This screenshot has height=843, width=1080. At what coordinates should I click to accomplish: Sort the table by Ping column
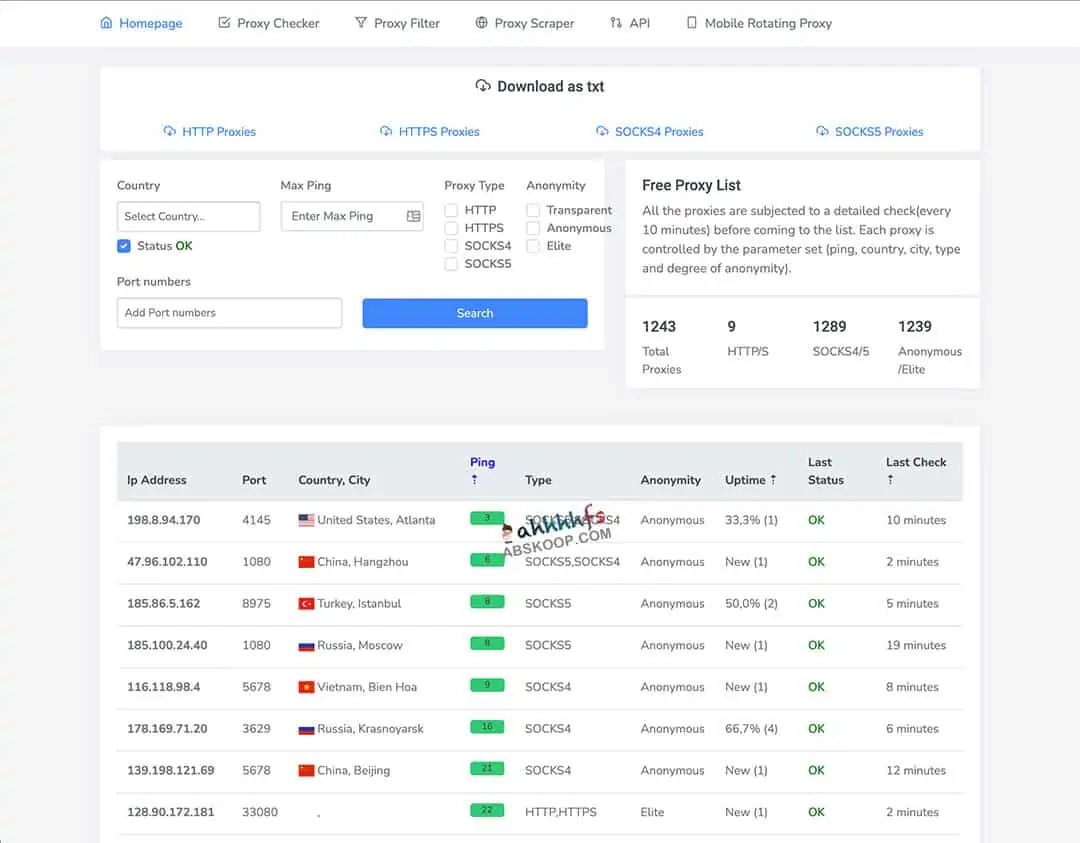coord(482,463)
